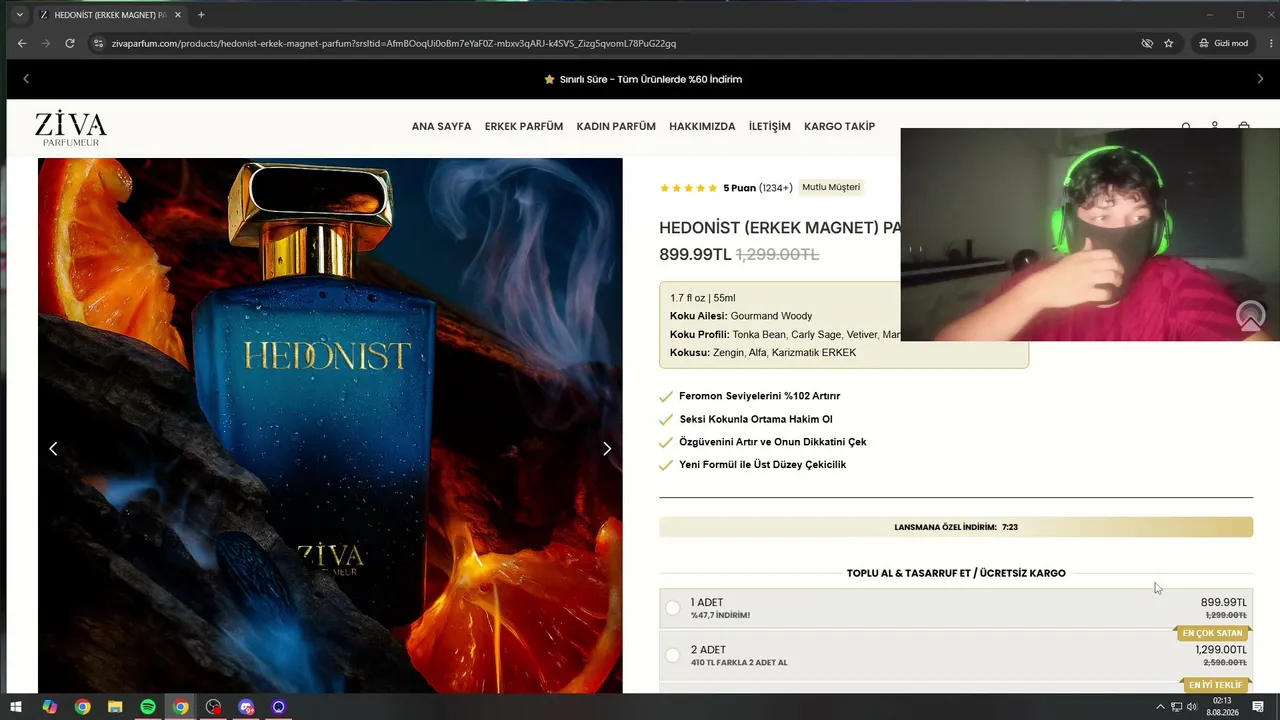Click the ZIVA Parfumeur logo
The width and height of the screenshot is (1280, 720).
coord(70,128)
